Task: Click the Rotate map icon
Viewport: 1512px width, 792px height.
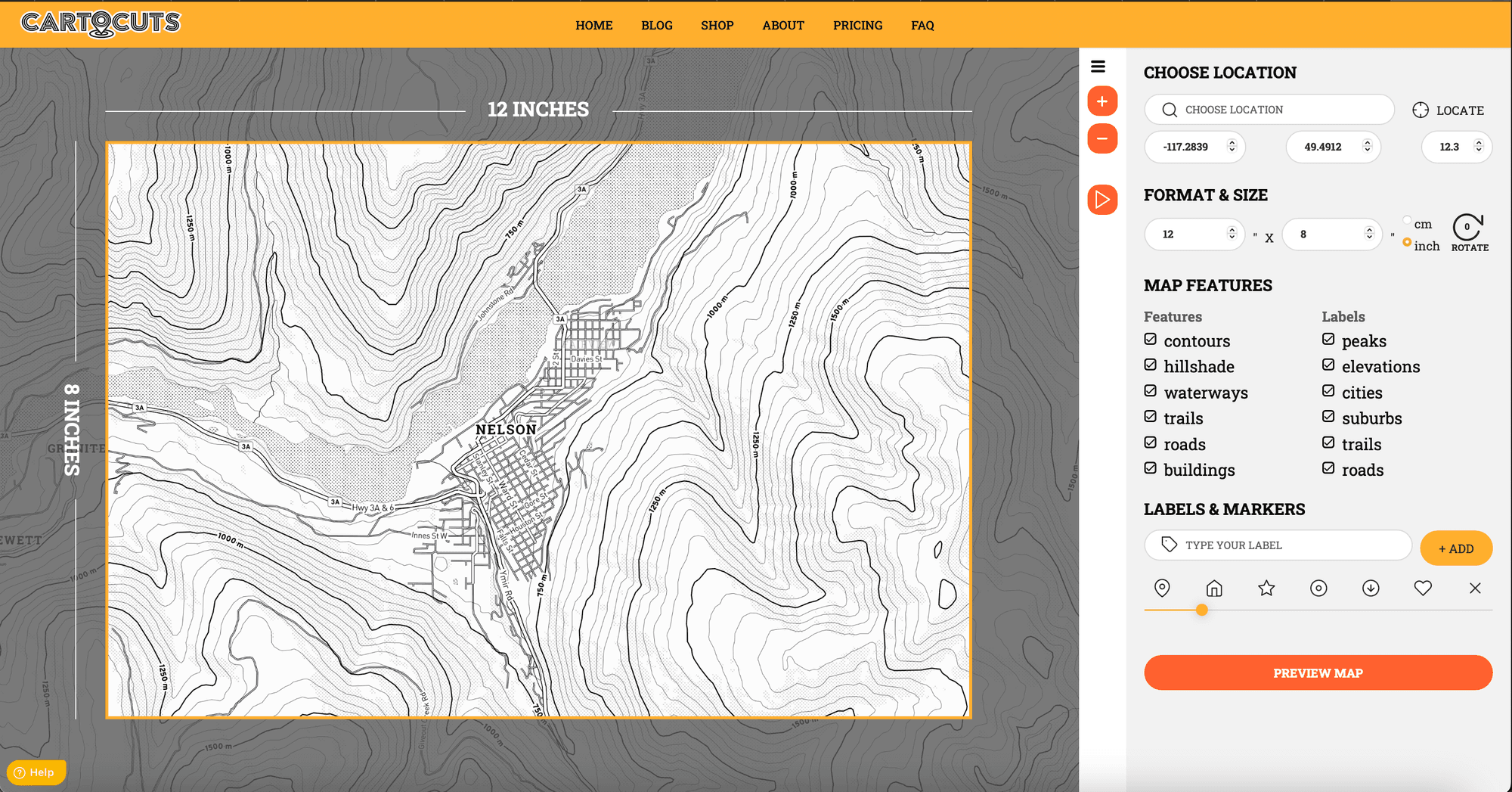Action: (x=1468, y=228)
